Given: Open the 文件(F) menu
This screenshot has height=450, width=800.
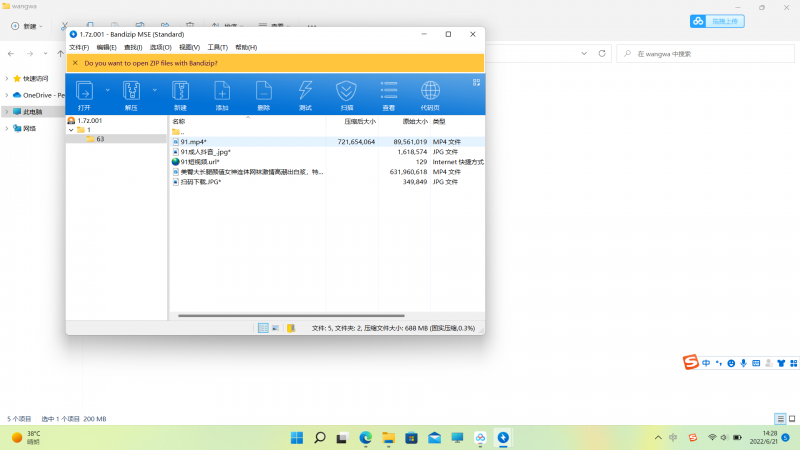Looking at the screenshot, I should click(x=79, y=47).
